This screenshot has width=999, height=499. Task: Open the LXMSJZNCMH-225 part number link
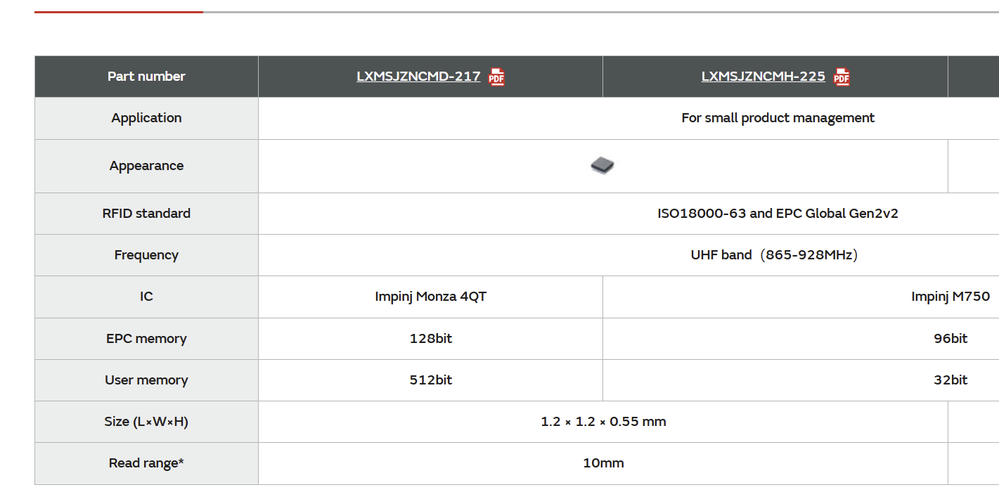[x=763, y=76]
